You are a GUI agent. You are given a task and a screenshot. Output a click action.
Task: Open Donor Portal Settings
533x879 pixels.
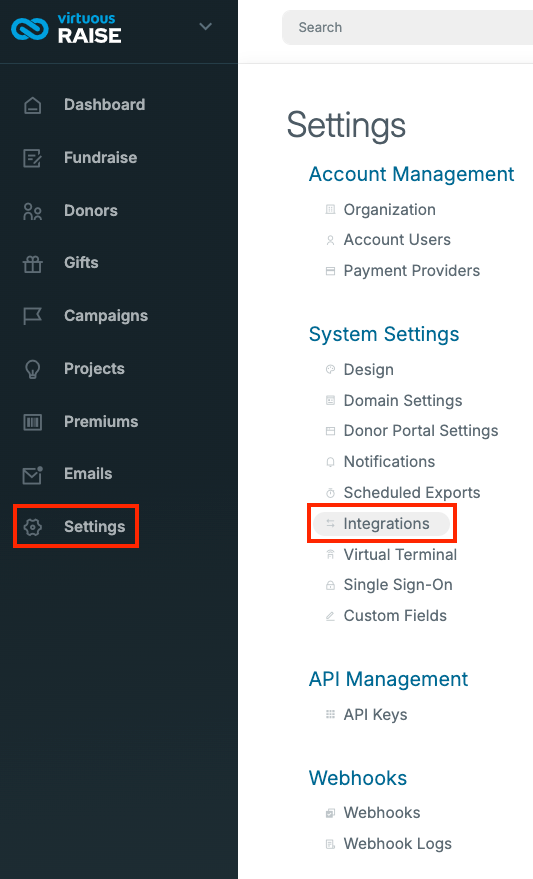click(x=420, y=431)
